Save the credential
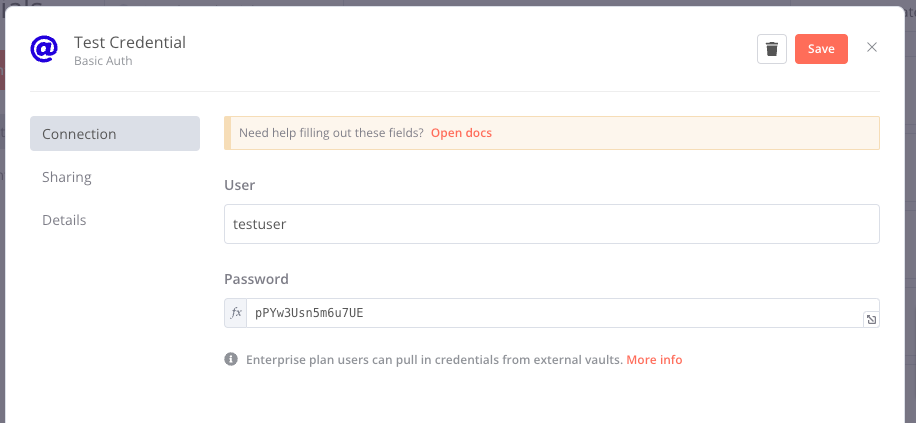Viewport: 916px width, 423px height. coord(821,49)
